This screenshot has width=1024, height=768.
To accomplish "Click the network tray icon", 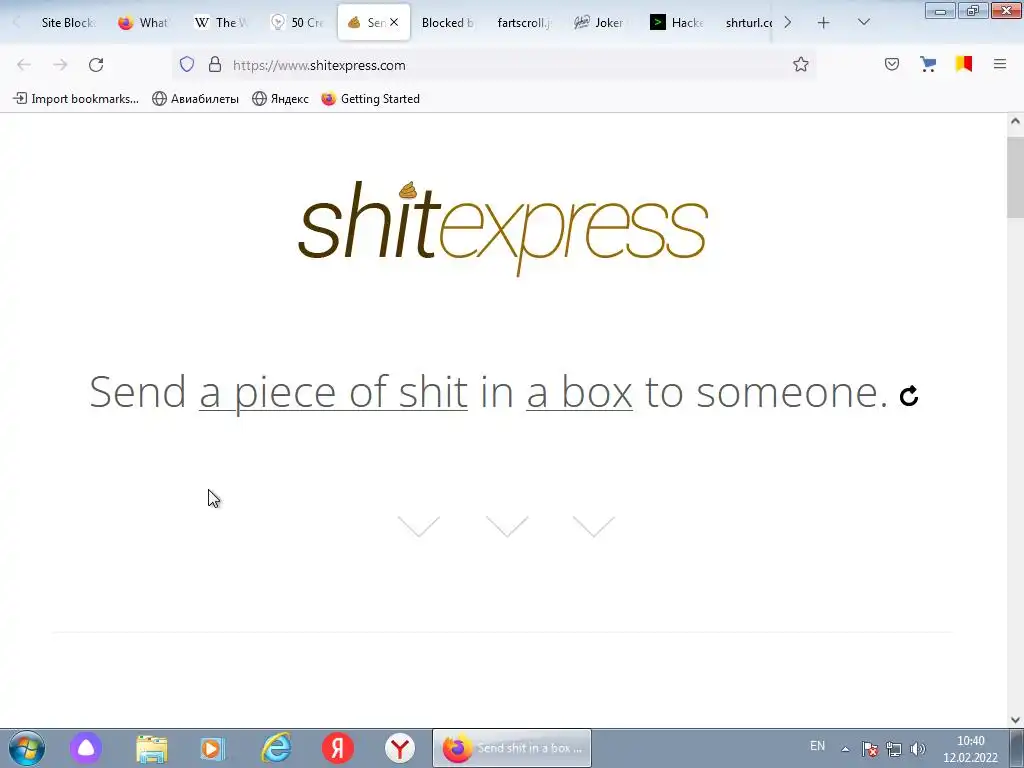I will click(x=894, y=749).
